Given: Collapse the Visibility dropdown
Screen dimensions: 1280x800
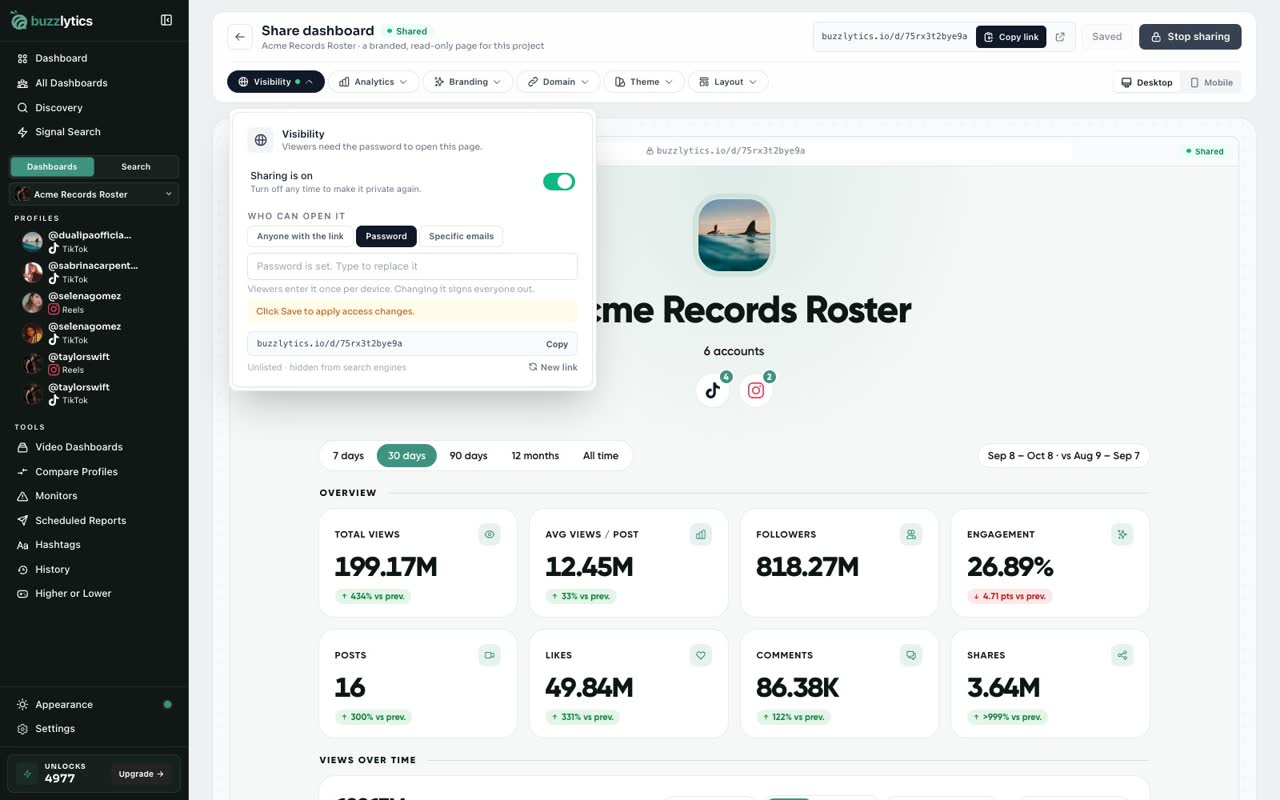Looking at the screenshot, I should pyautogui.click(x=276, y=82).
